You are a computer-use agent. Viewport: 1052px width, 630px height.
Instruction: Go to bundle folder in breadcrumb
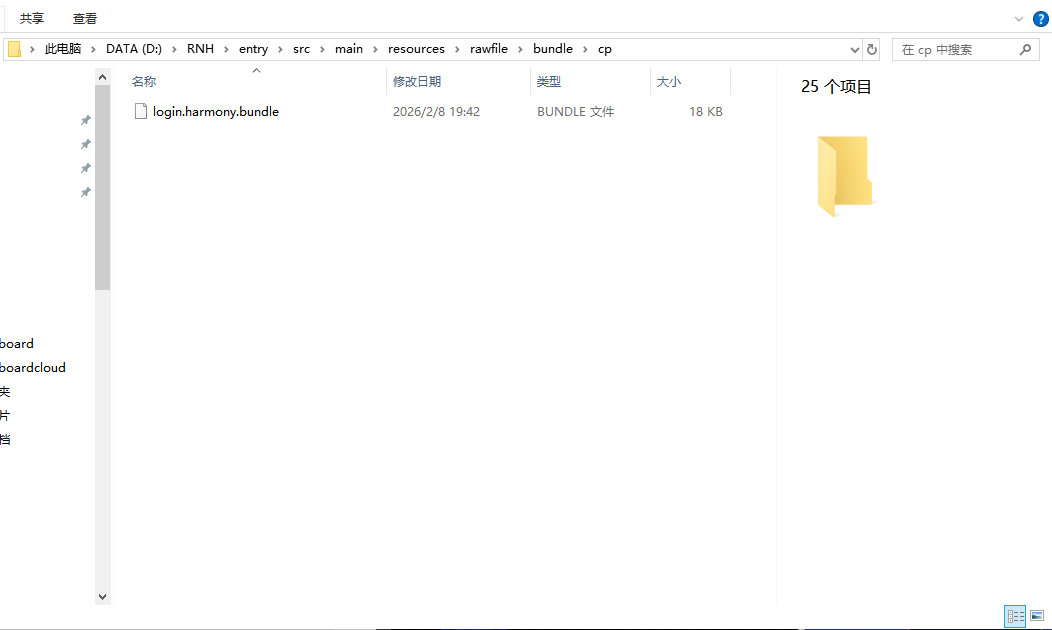(553, 49)
